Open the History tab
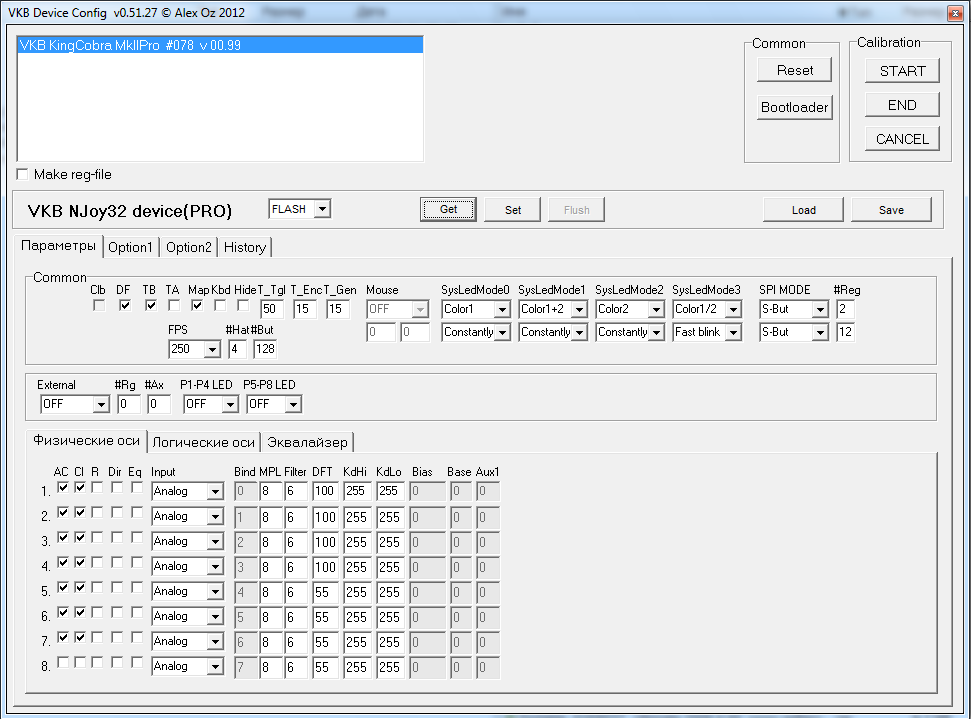The width and height of the screenshot is (971, 719). [245, 248]
